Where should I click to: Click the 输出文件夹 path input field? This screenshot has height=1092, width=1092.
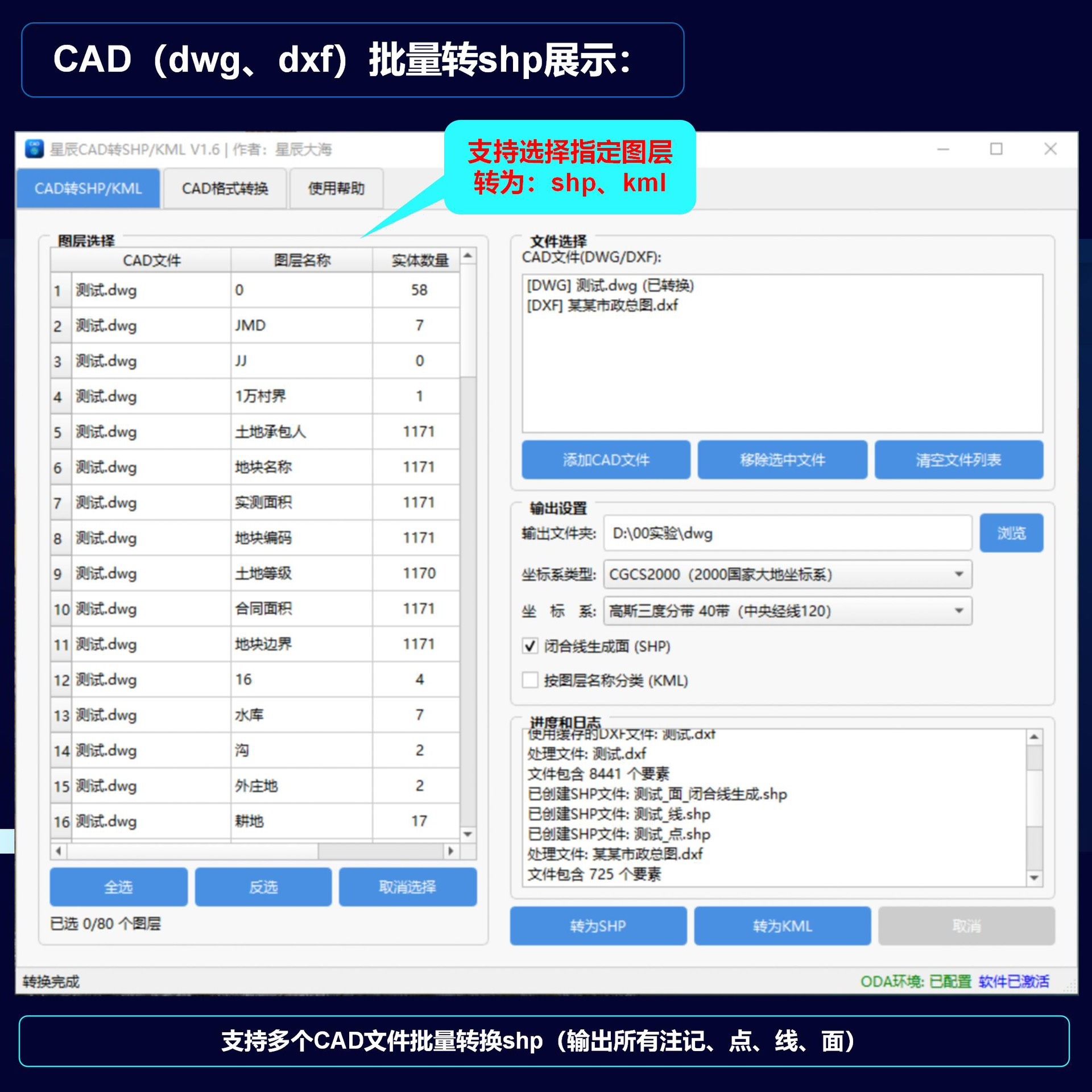(787, 533)
